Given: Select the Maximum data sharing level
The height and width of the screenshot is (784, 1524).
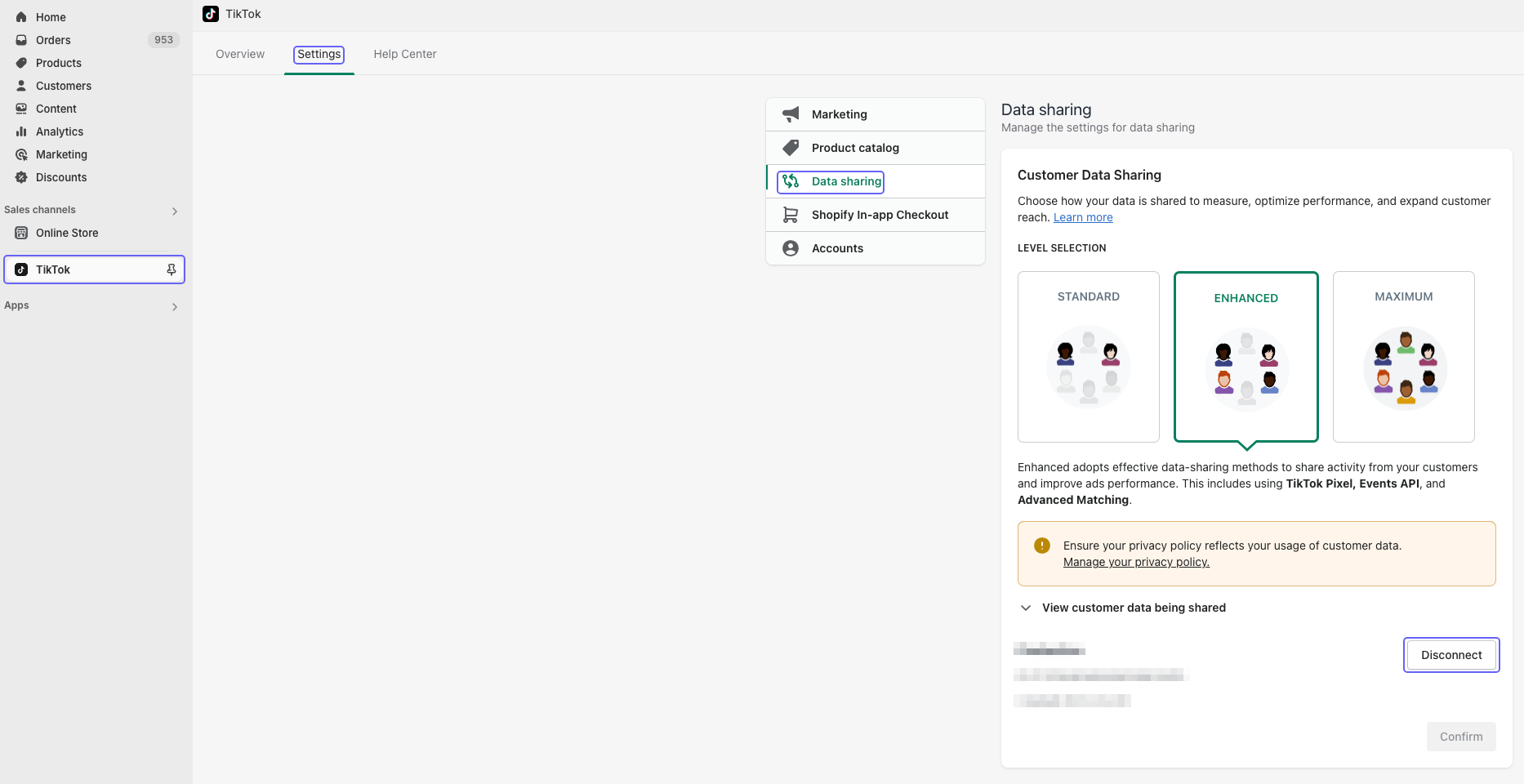Looking at the screenshot, I should click(1404, 357).
